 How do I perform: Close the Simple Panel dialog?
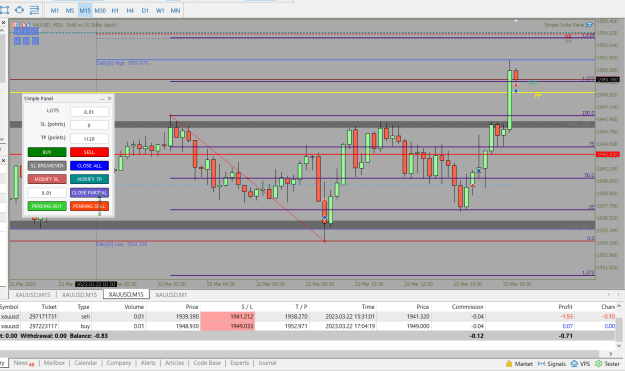(110, 98)
